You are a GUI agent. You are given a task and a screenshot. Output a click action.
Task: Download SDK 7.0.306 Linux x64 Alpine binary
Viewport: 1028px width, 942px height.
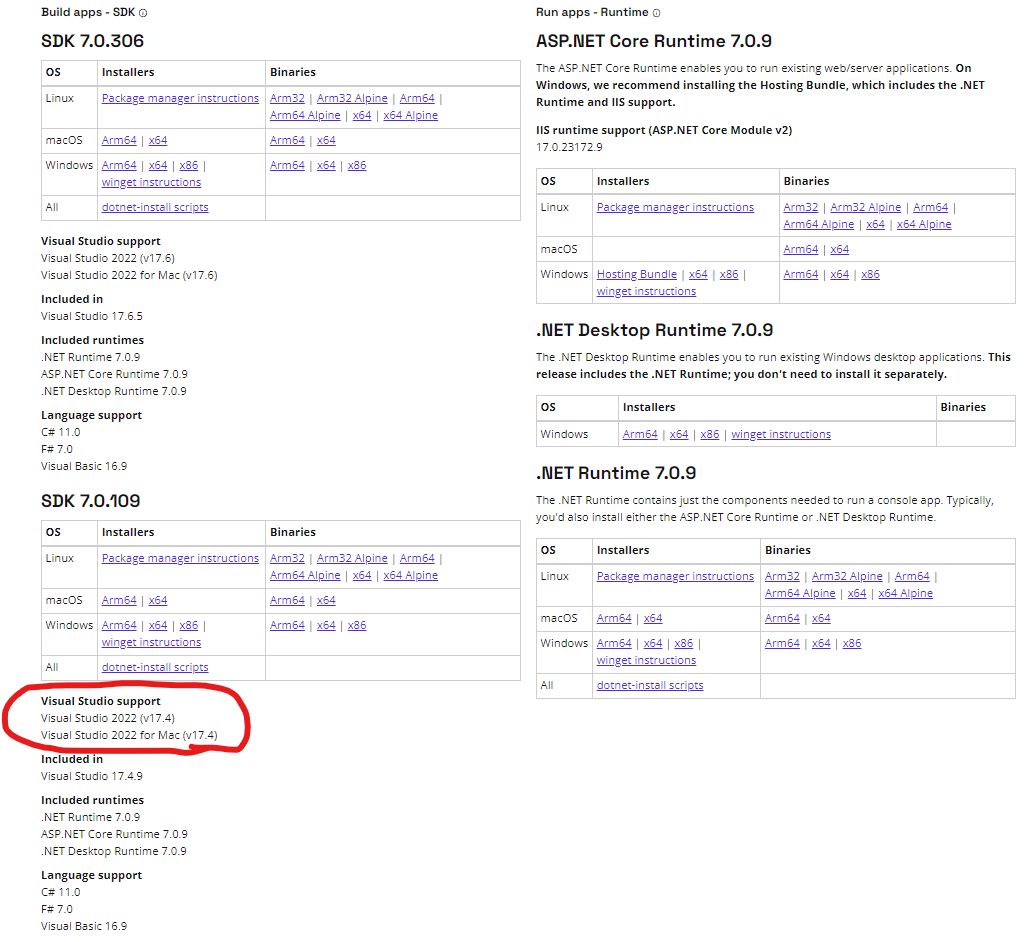coord(410,115)
